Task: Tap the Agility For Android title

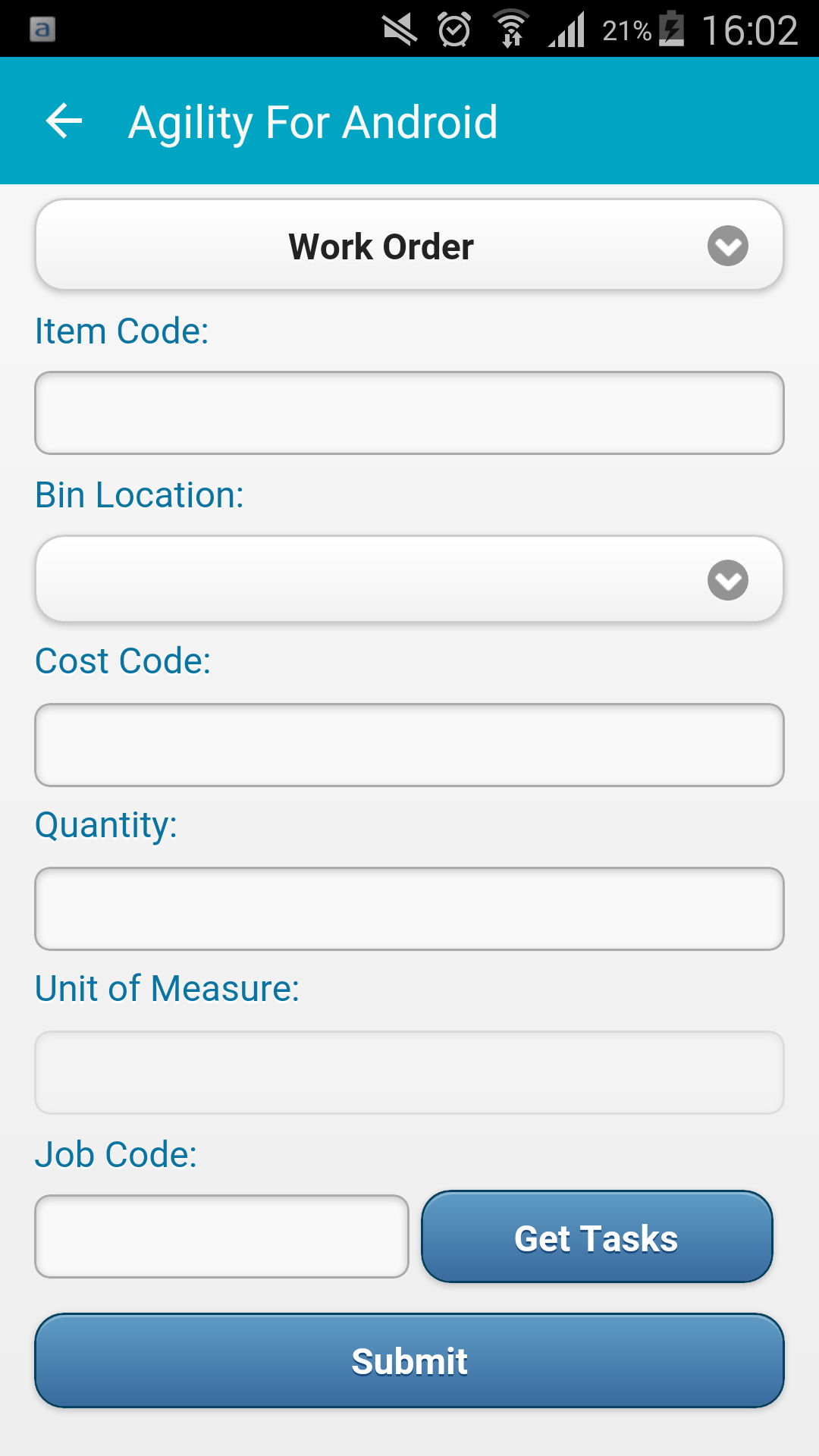Action: tap(312, 122)
